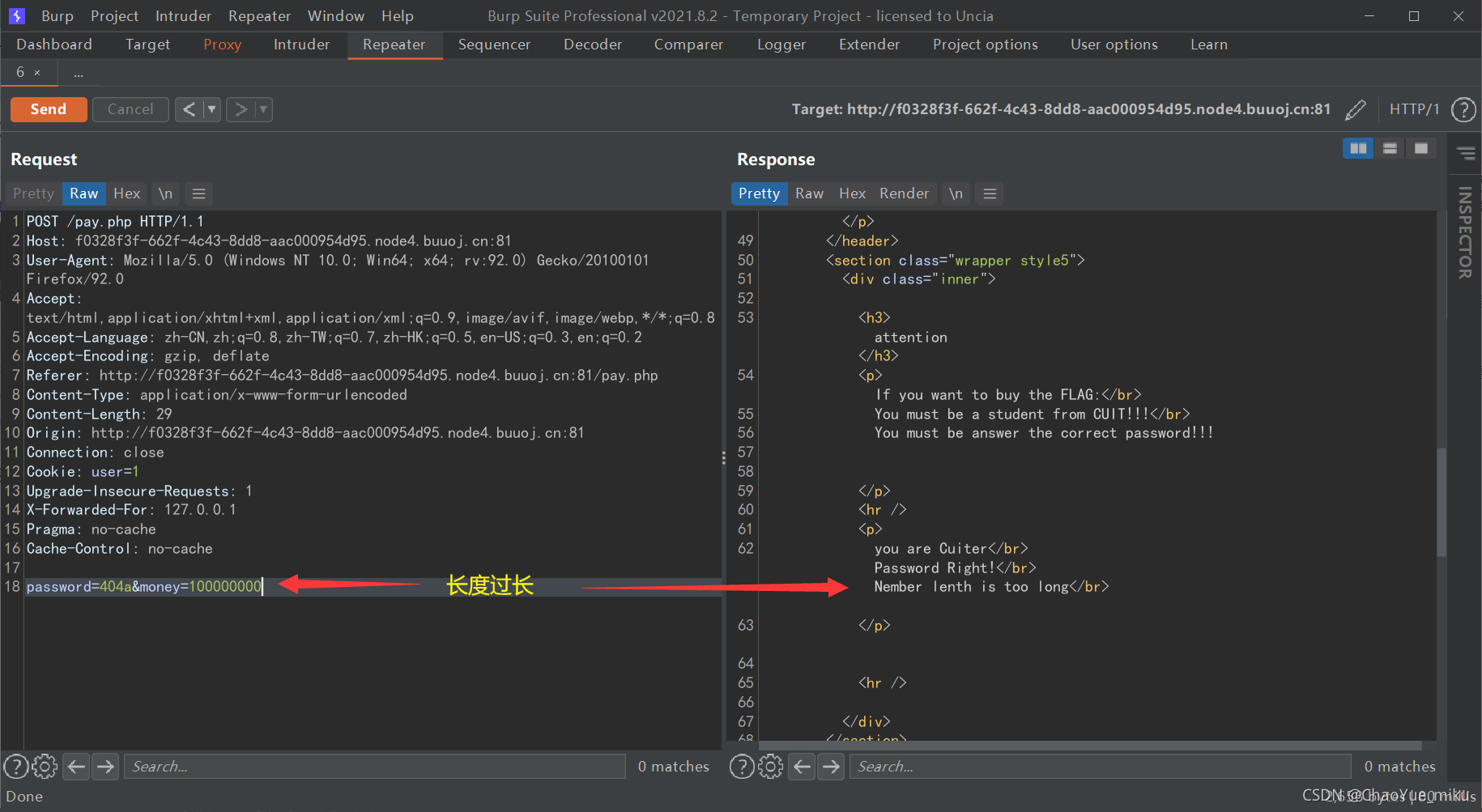Go to next match in Response search
The height and width of the screenshot is (812, 1482).
click(831, 766)
